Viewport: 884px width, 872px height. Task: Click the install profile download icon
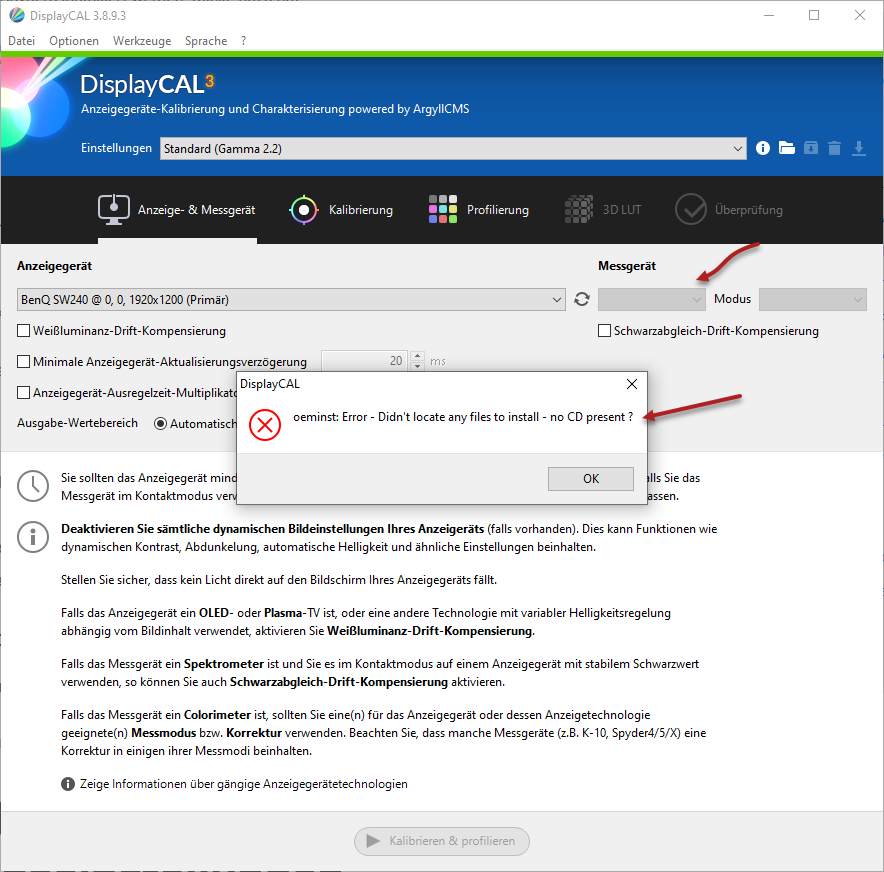(859, 148)
